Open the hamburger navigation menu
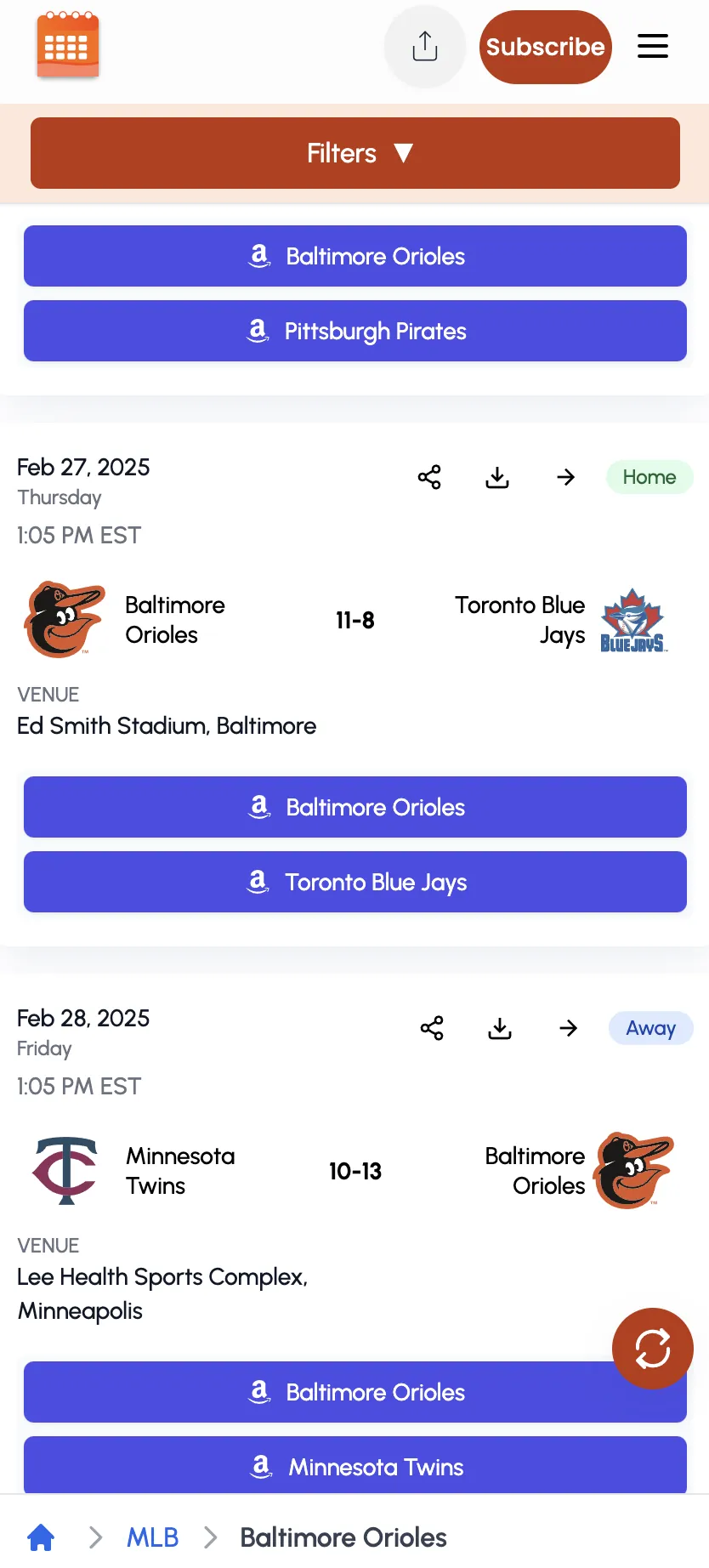Screen dimensions: 709x1568 (x=653, y=47)
